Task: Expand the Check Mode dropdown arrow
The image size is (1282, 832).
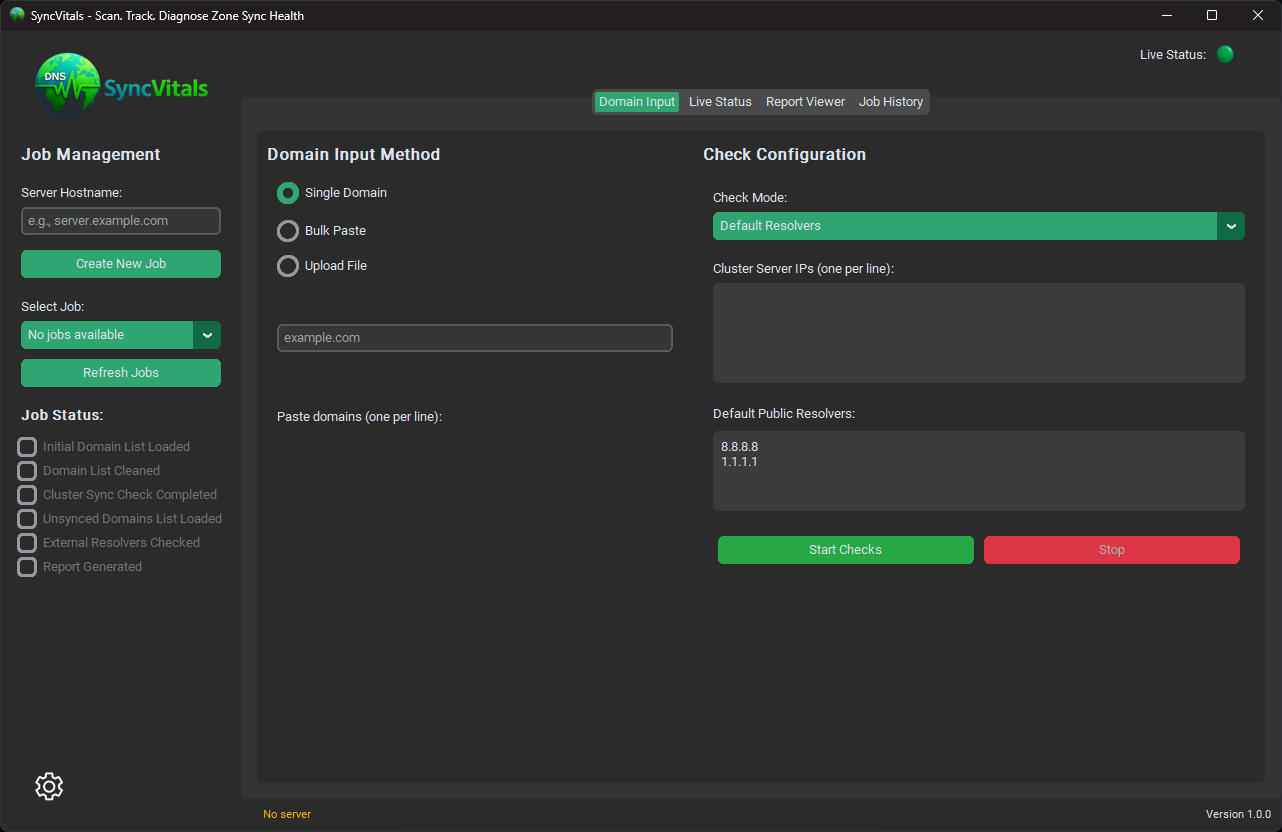Action: click(1231, 226)
